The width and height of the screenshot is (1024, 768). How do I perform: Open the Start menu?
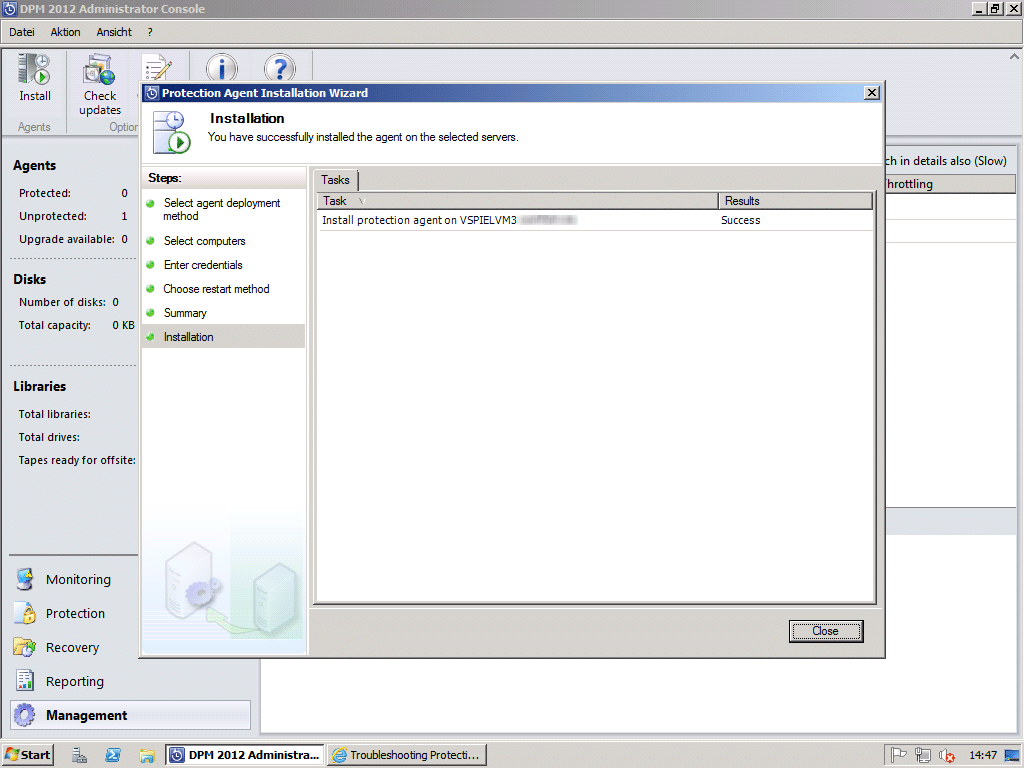pos(27,755)
